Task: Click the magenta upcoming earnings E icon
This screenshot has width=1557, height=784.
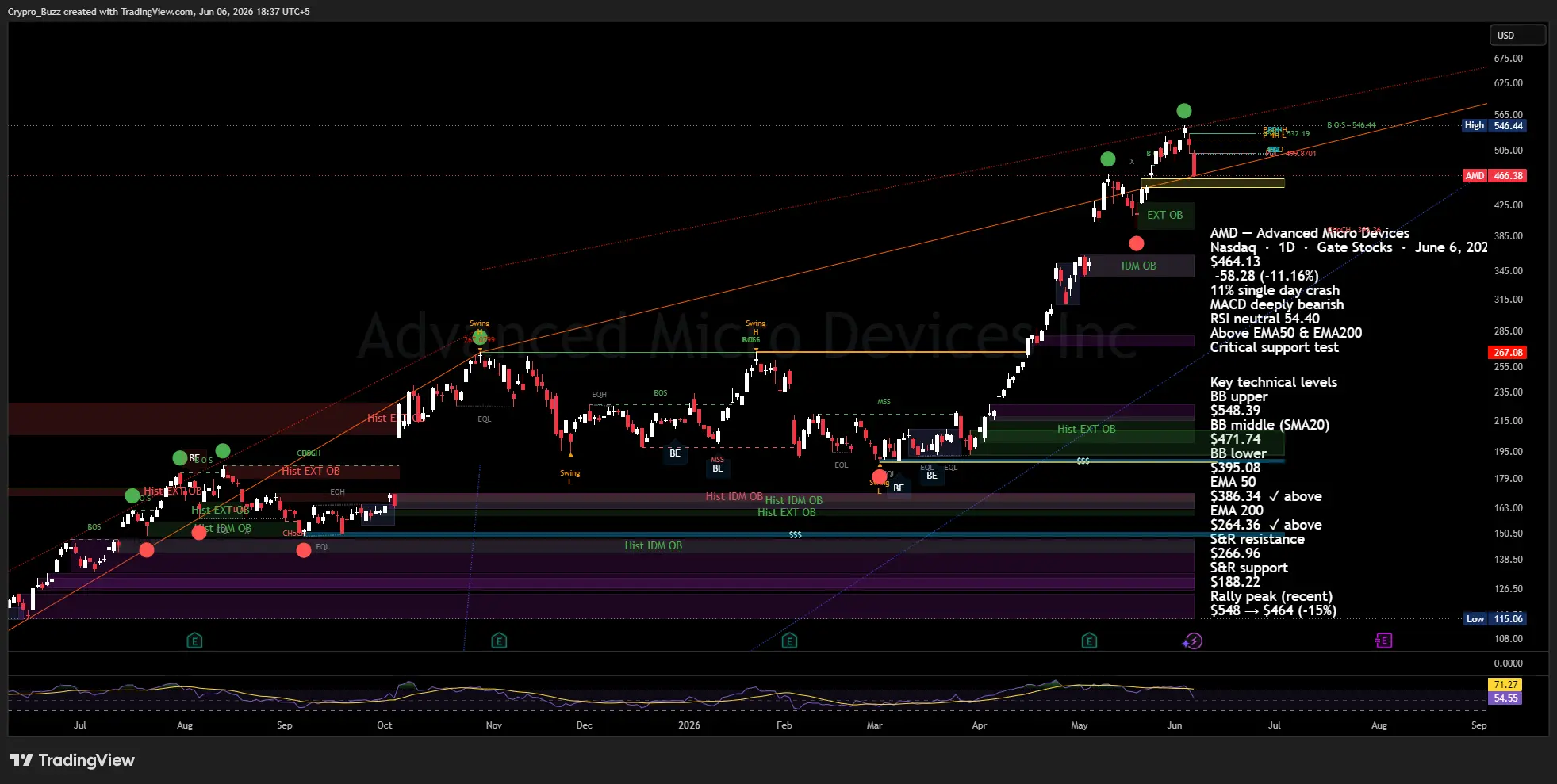Action: [1383, 641]
